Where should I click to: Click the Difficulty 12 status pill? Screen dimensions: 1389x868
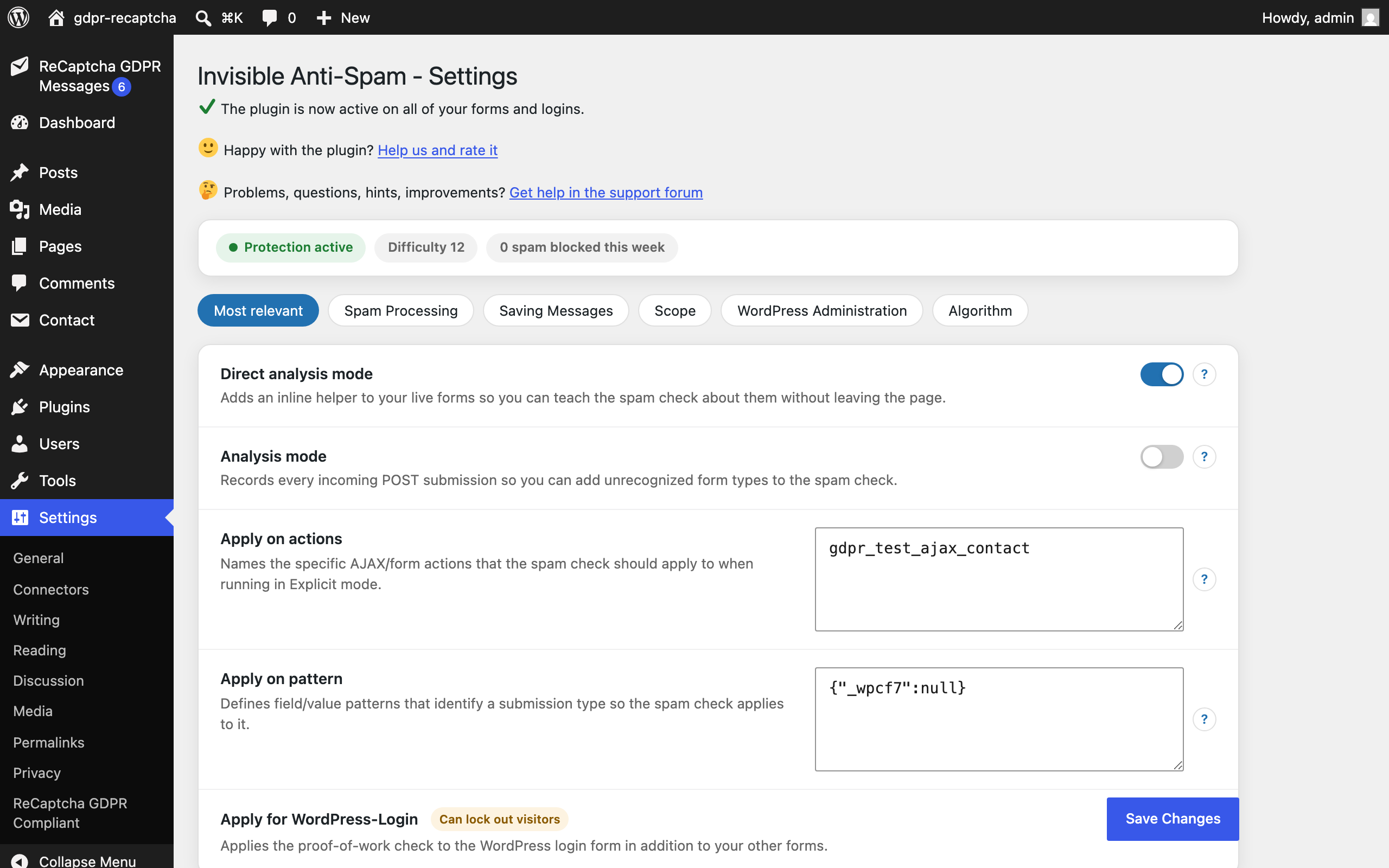coord(426,247)
